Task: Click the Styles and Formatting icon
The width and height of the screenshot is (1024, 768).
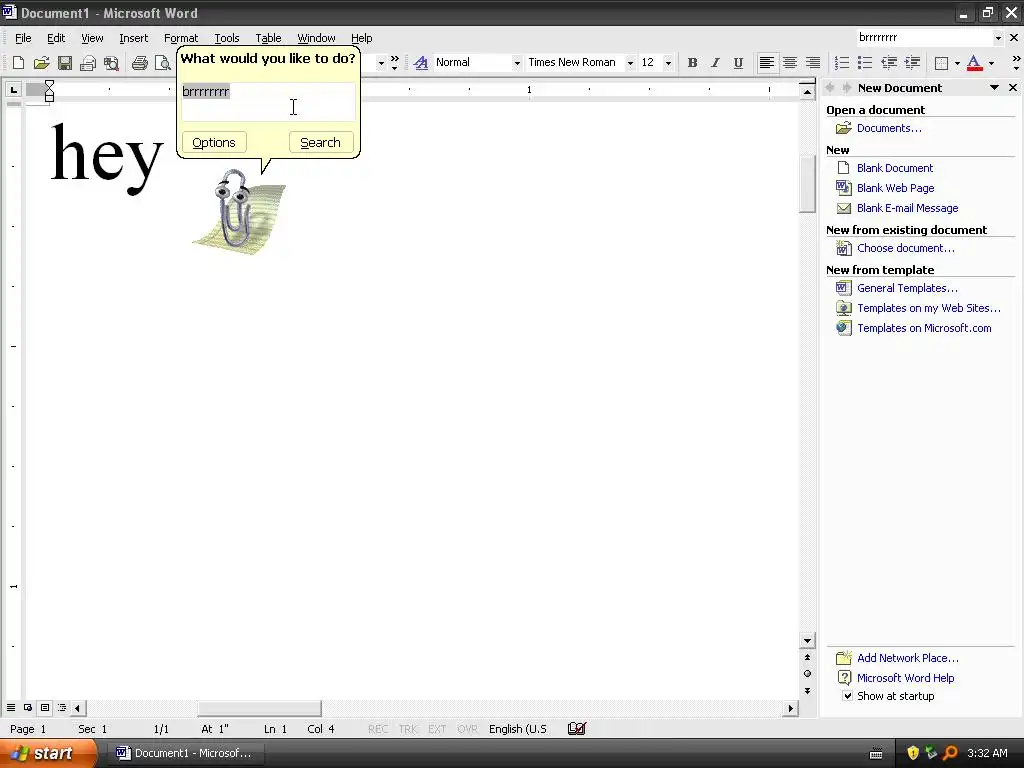Action: tap(421, 63)
